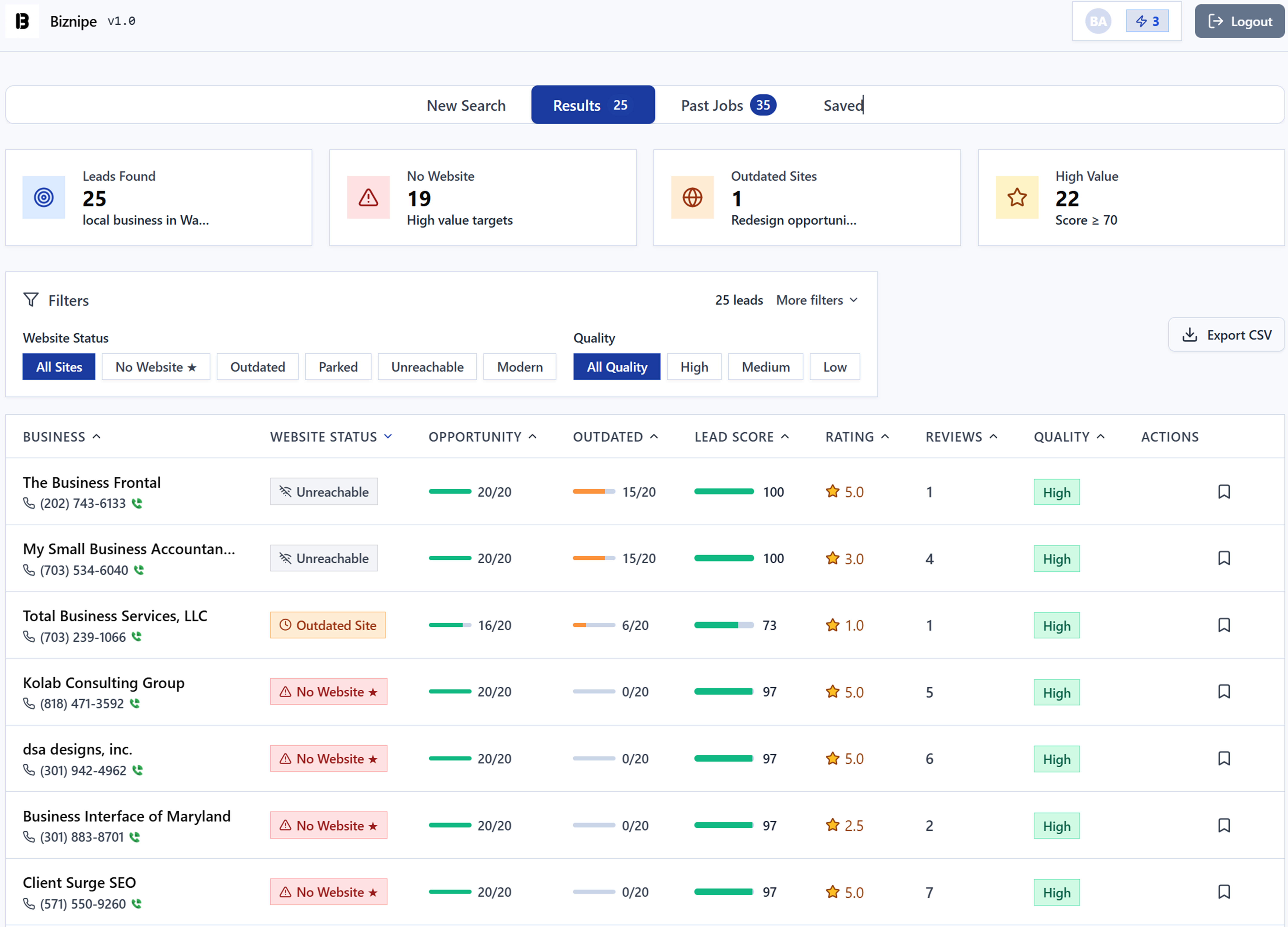Image resolution: width=1288 pixels, height=927 pixels.
Task: Open The Business Frontal lead name
Action: (x=92, y=483)
